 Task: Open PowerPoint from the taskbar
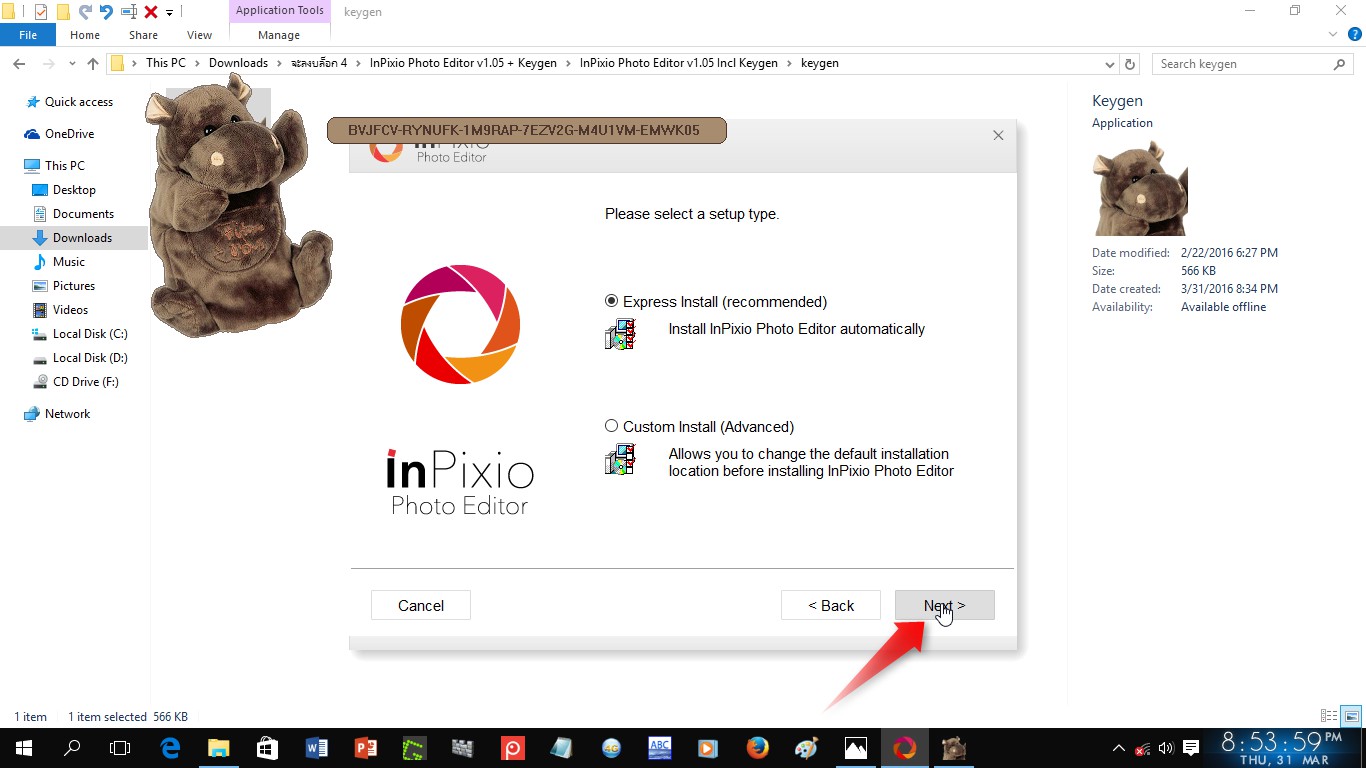[x=366, y=748]
